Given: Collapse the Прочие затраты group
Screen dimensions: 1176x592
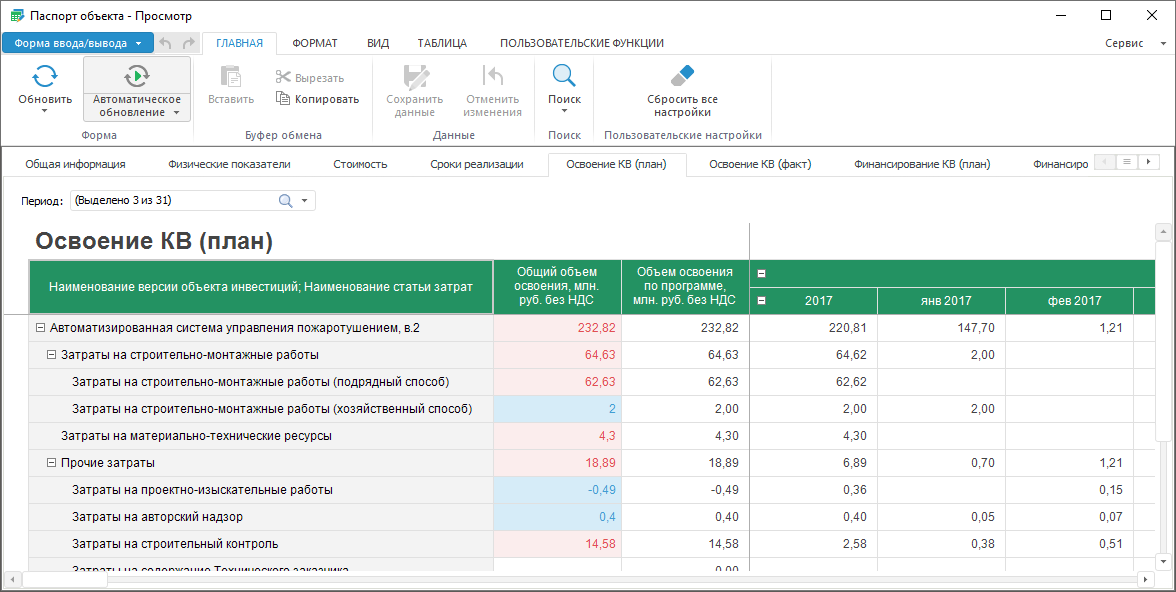Looking at the screenshot, I should pos(51,463).
